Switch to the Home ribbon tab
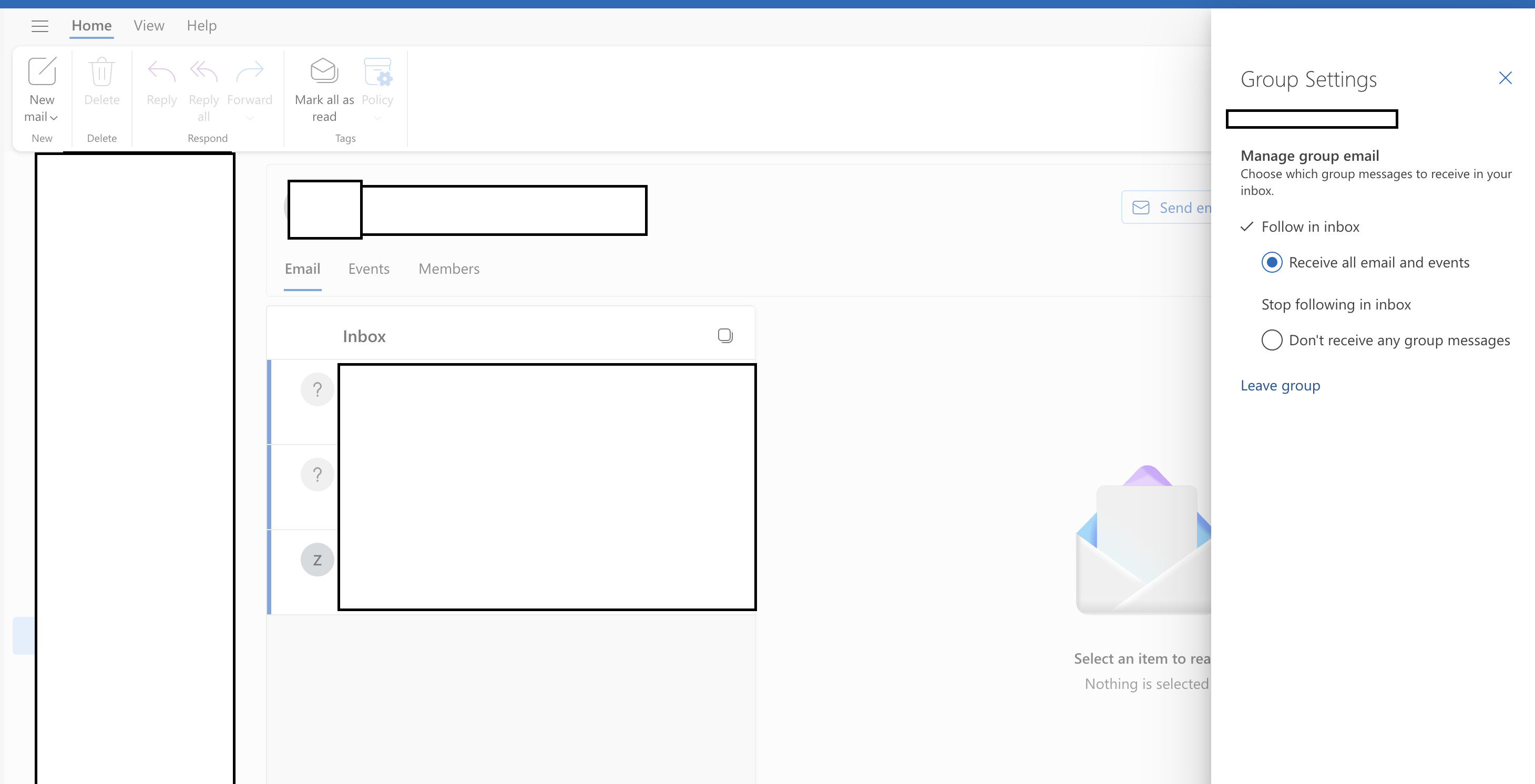Screen dimensions: 1535x784 pos(92,26)
